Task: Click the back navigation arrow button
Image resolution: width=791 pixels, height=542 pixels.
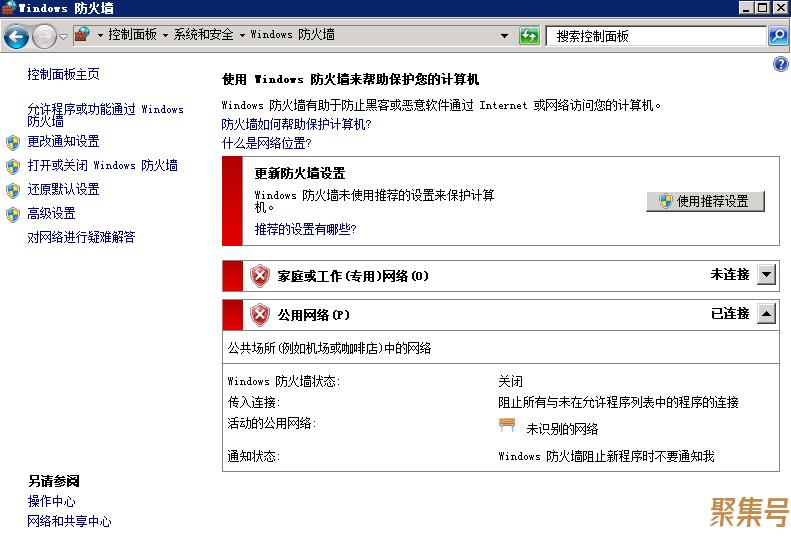Action: pyautogui.click(x=16, y=37)
